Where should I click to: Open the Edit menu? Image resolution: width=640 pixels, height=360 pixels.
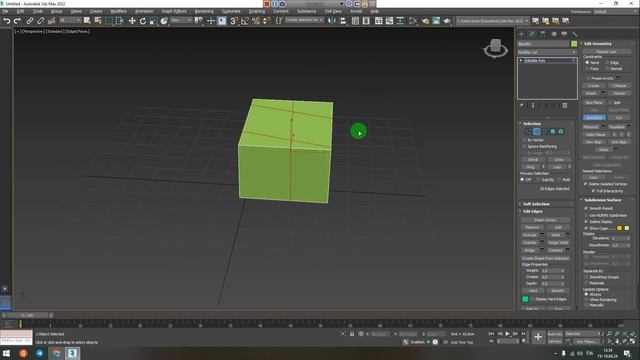(x=20, y=11)
